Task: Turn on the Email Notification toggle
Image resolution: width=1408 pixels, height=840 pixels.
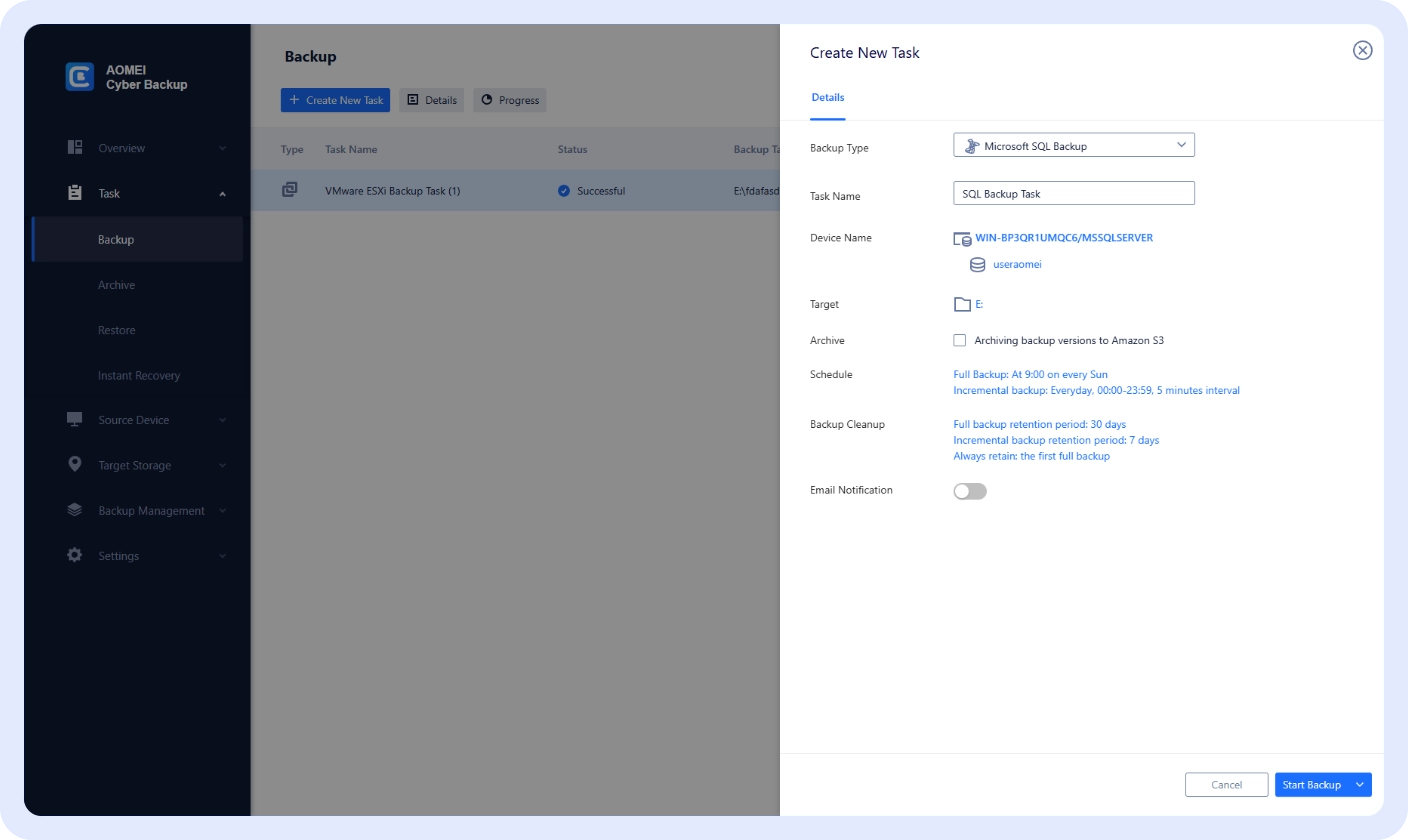Action: point(970,491)
